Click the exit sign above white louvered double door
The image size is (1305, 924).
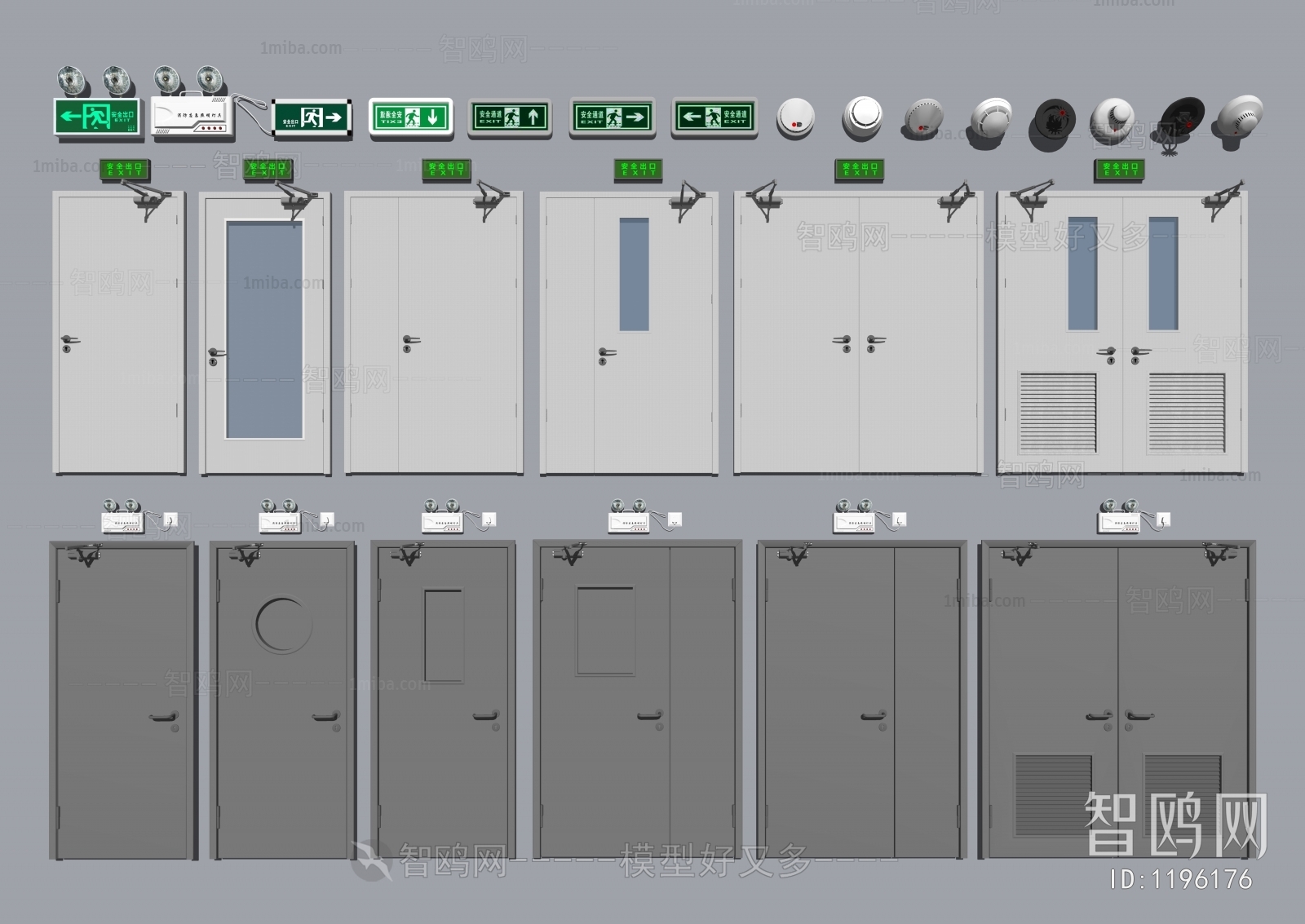coord(1119,170)
